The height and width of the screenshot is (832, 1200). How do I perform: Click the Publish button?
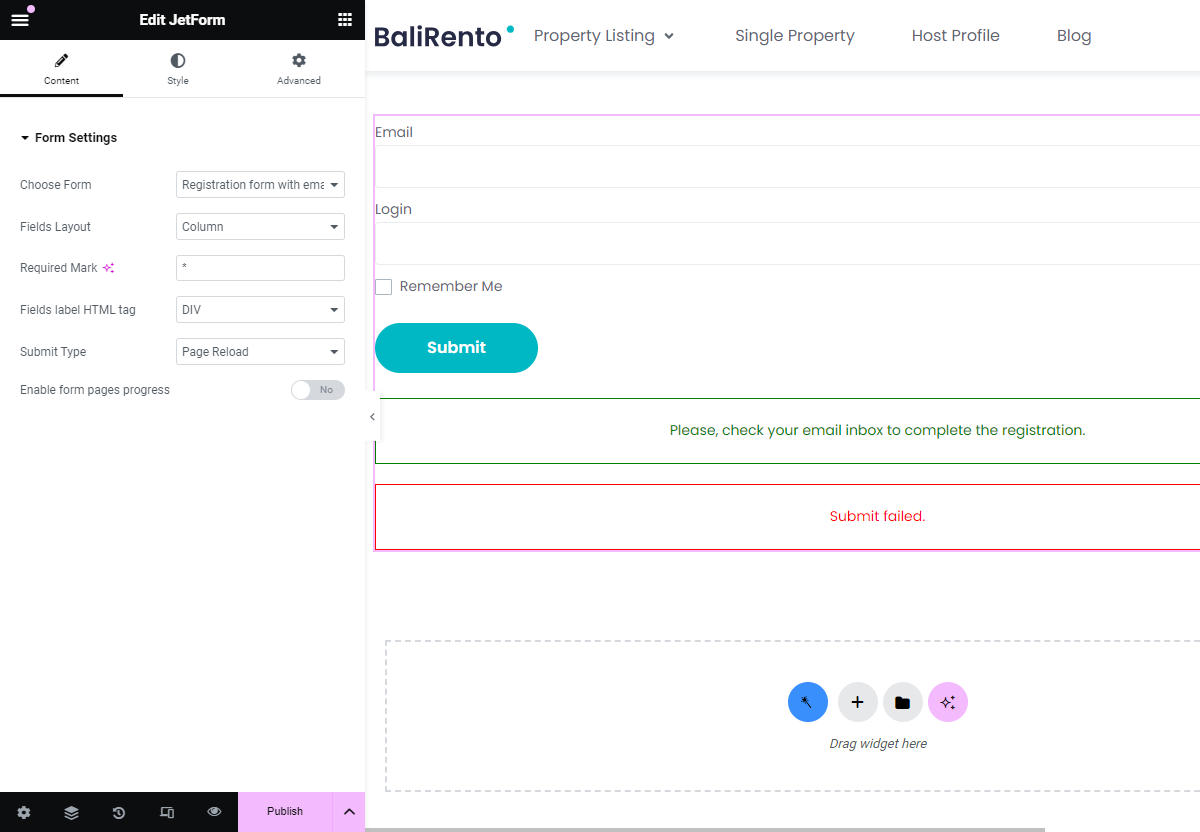tap(284, 811)
